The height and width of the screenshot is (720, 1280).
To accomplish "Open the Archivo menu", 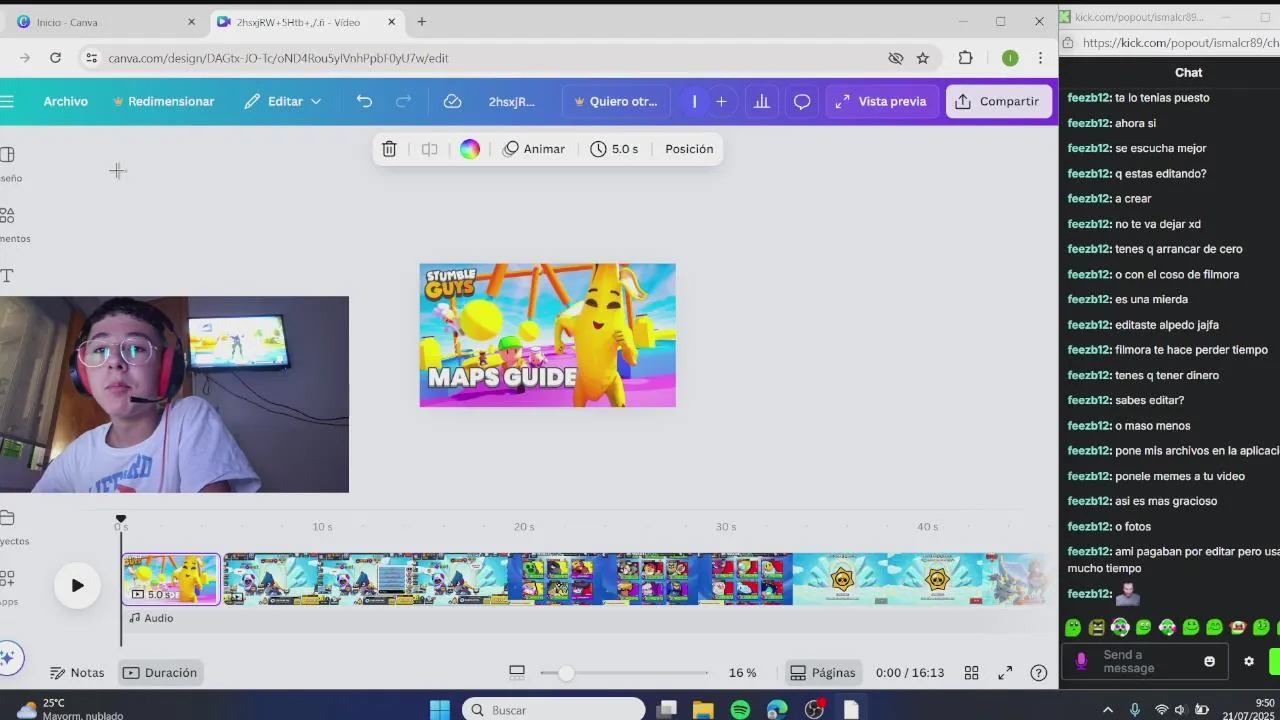I will 65,101.
